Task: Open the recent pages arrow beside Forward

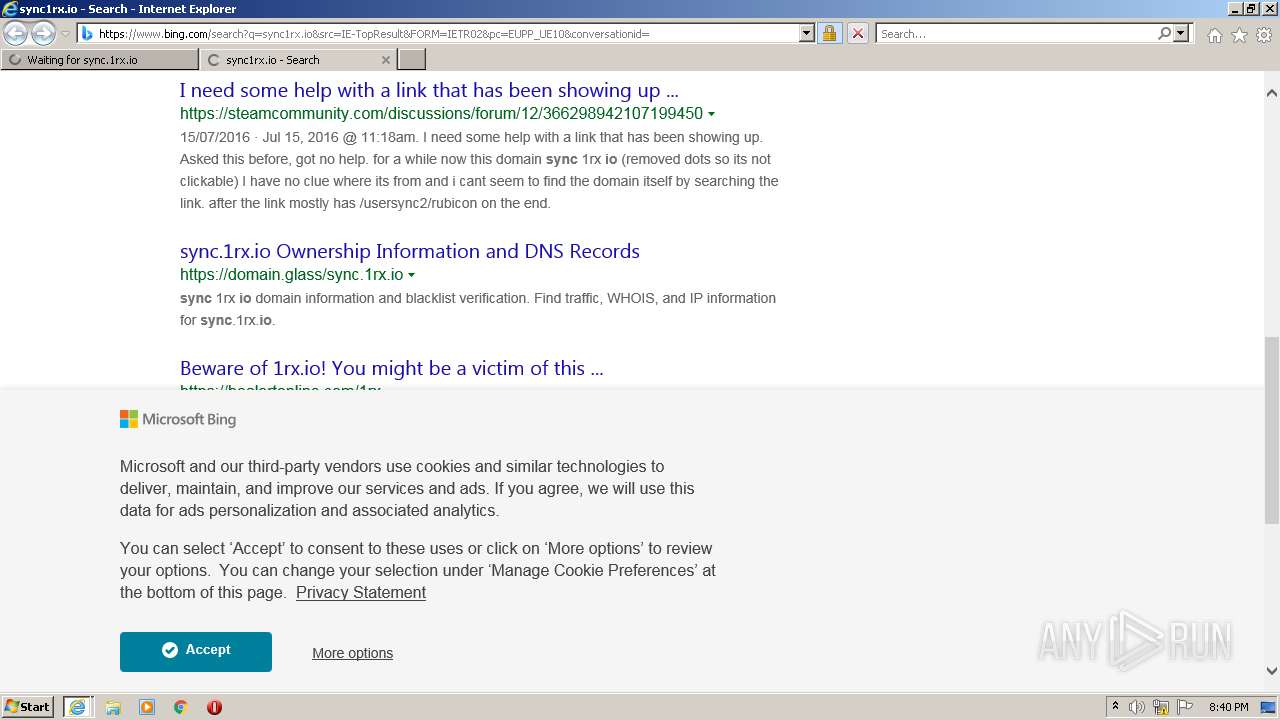Action: (65, 34)
